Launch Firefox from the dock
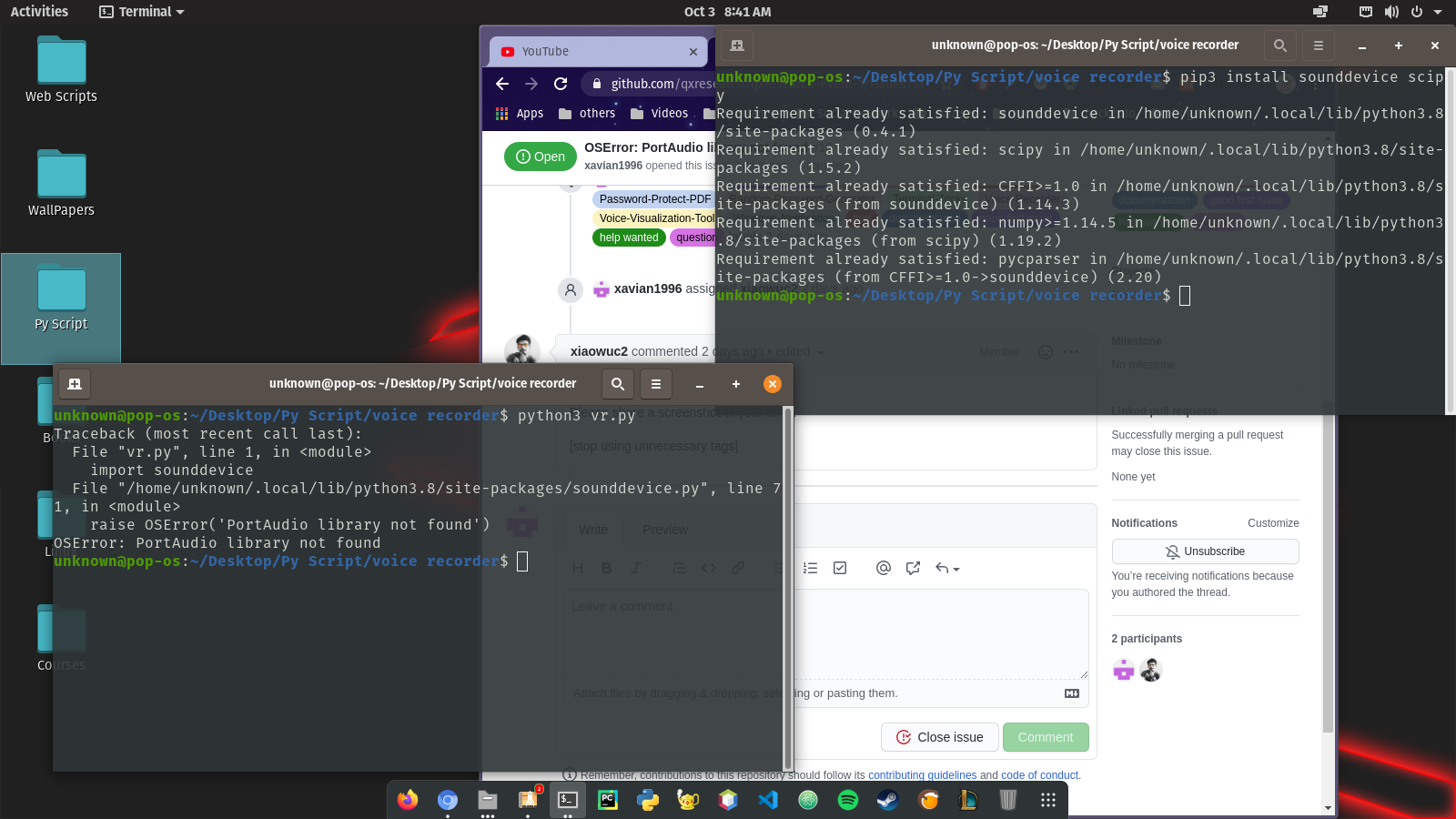The width and height of the screenshot is (1456, 819). [x=408, y=800]
